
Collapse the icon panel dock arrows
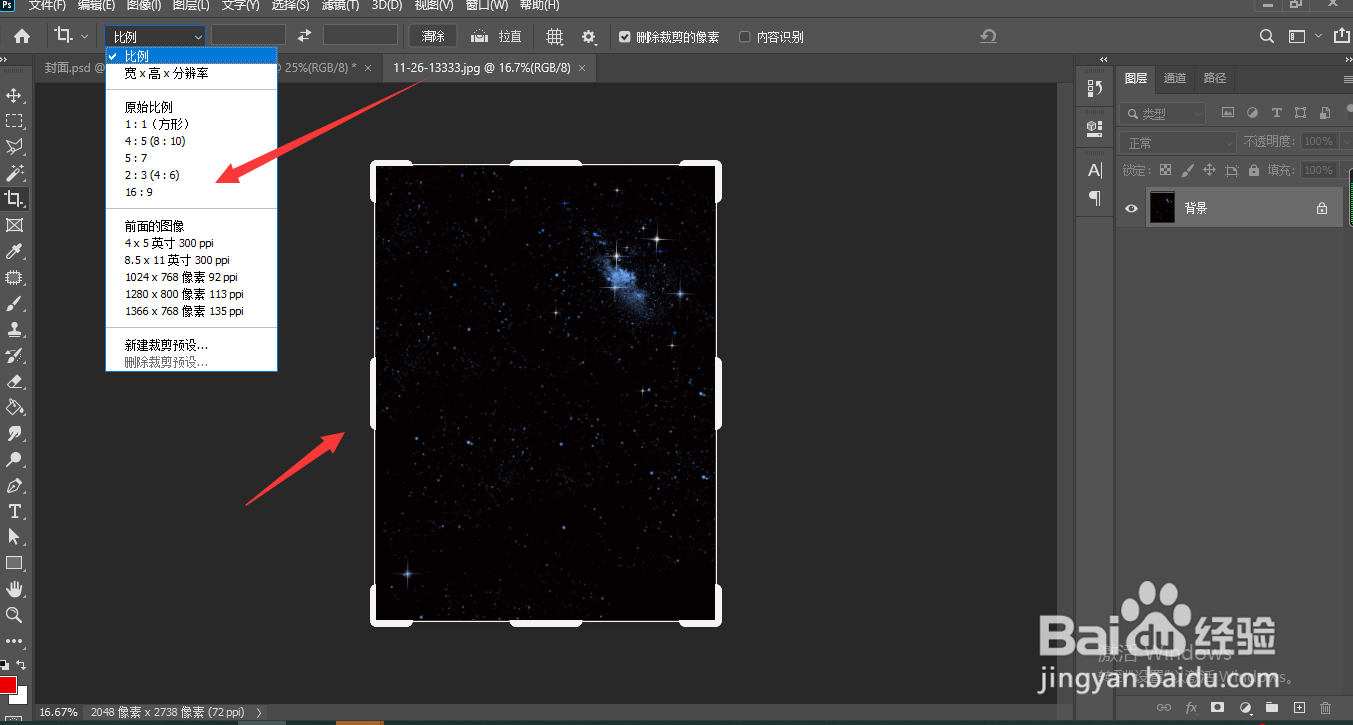1103,59
